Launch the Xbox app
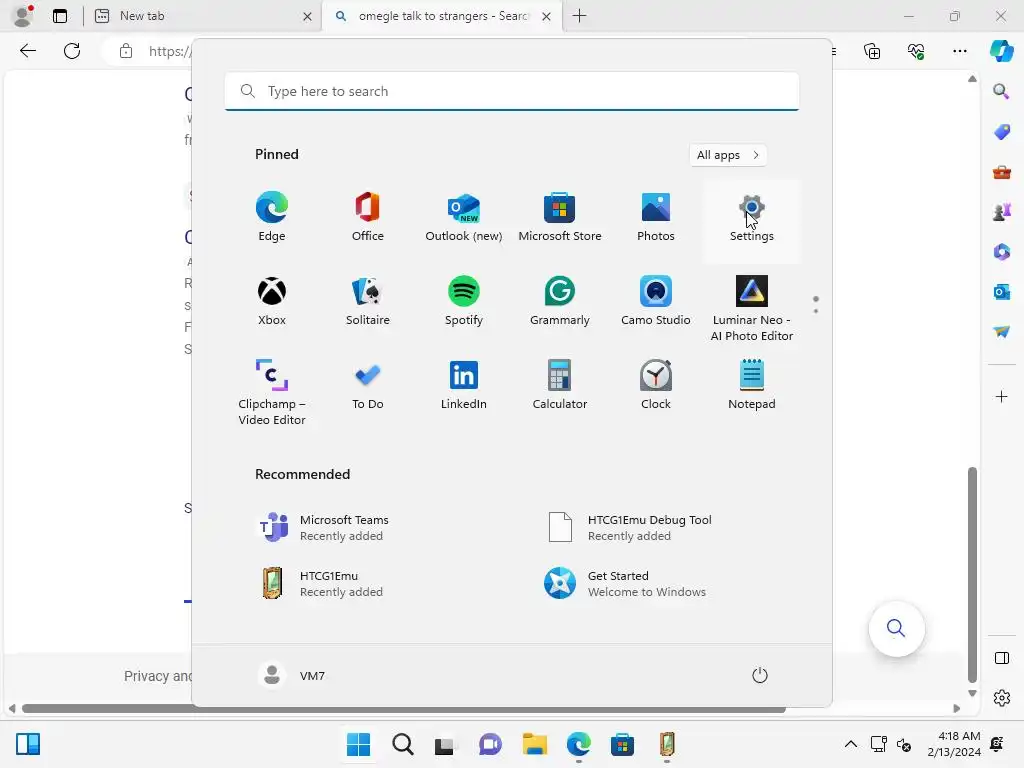 [272, 302]
